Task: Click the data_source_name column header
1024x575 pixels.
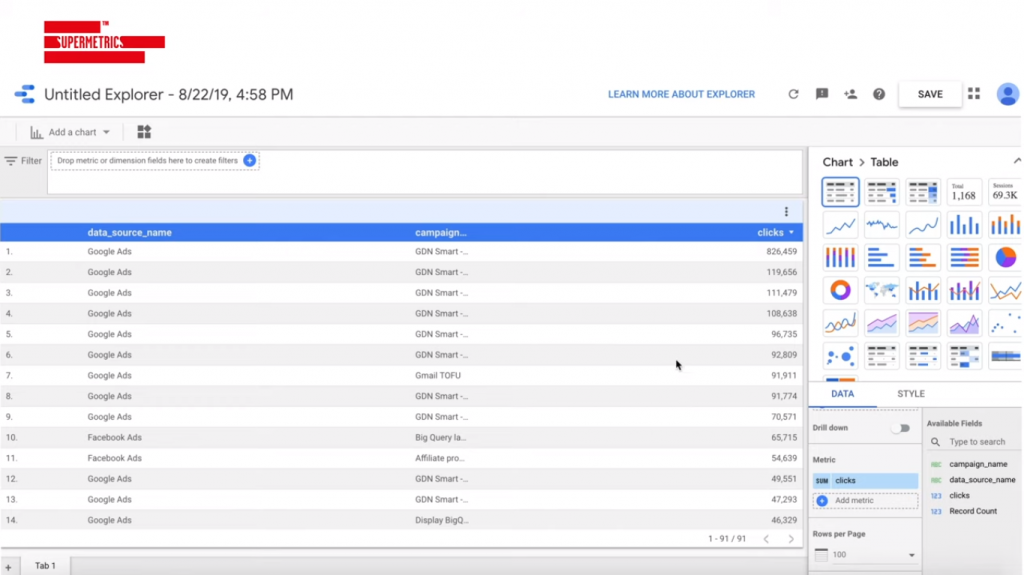Action: point(129,233)
